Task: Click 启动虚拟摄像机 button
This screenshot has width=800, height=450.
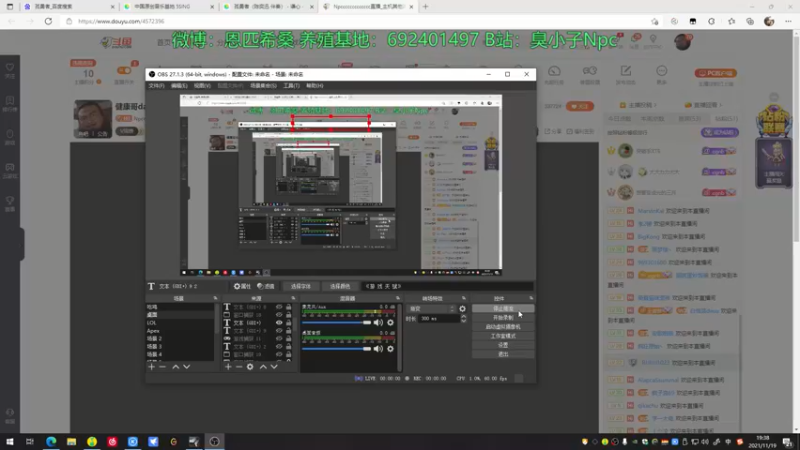Action: [503, 327]
